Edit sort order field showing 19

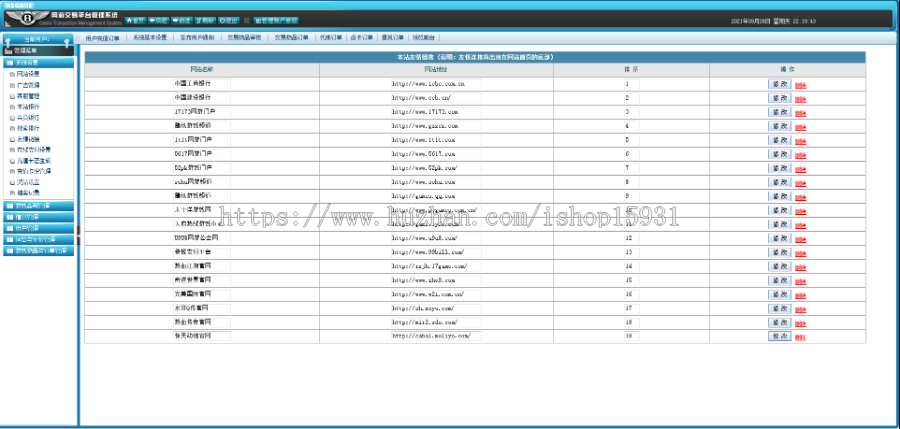pos(631,336)
